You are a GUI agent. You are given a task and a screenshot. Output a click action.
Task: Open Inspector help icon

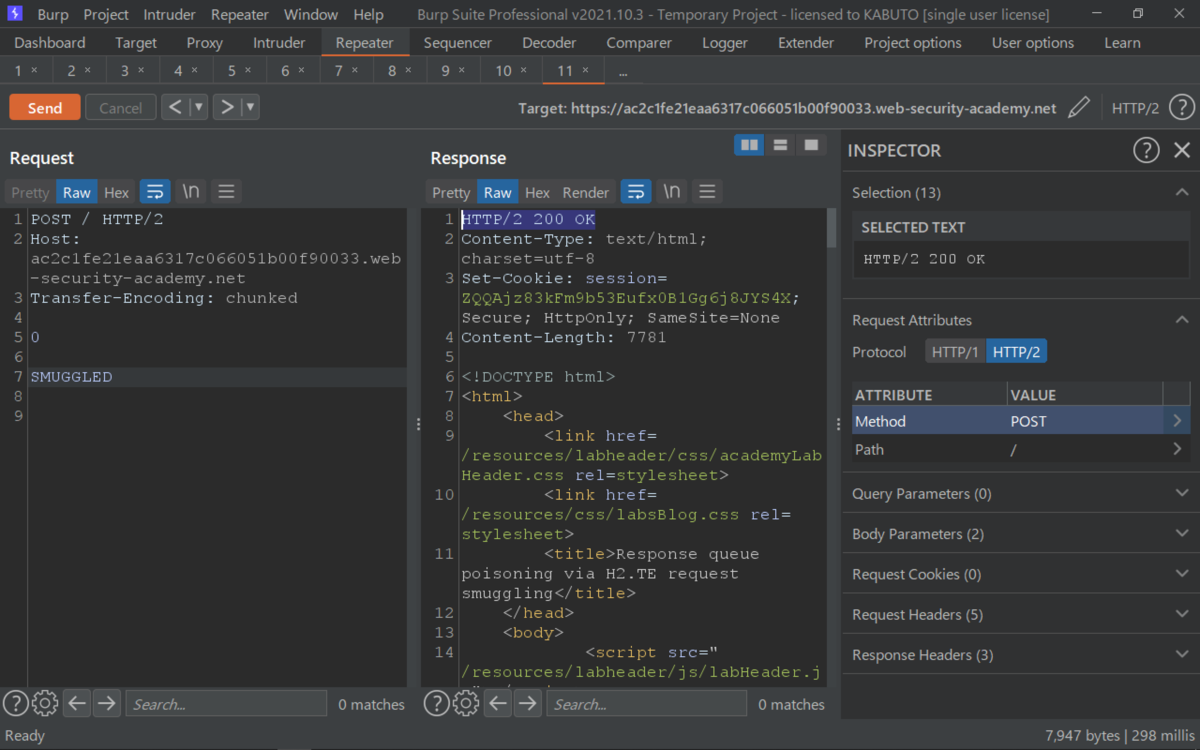[1145, 150]
